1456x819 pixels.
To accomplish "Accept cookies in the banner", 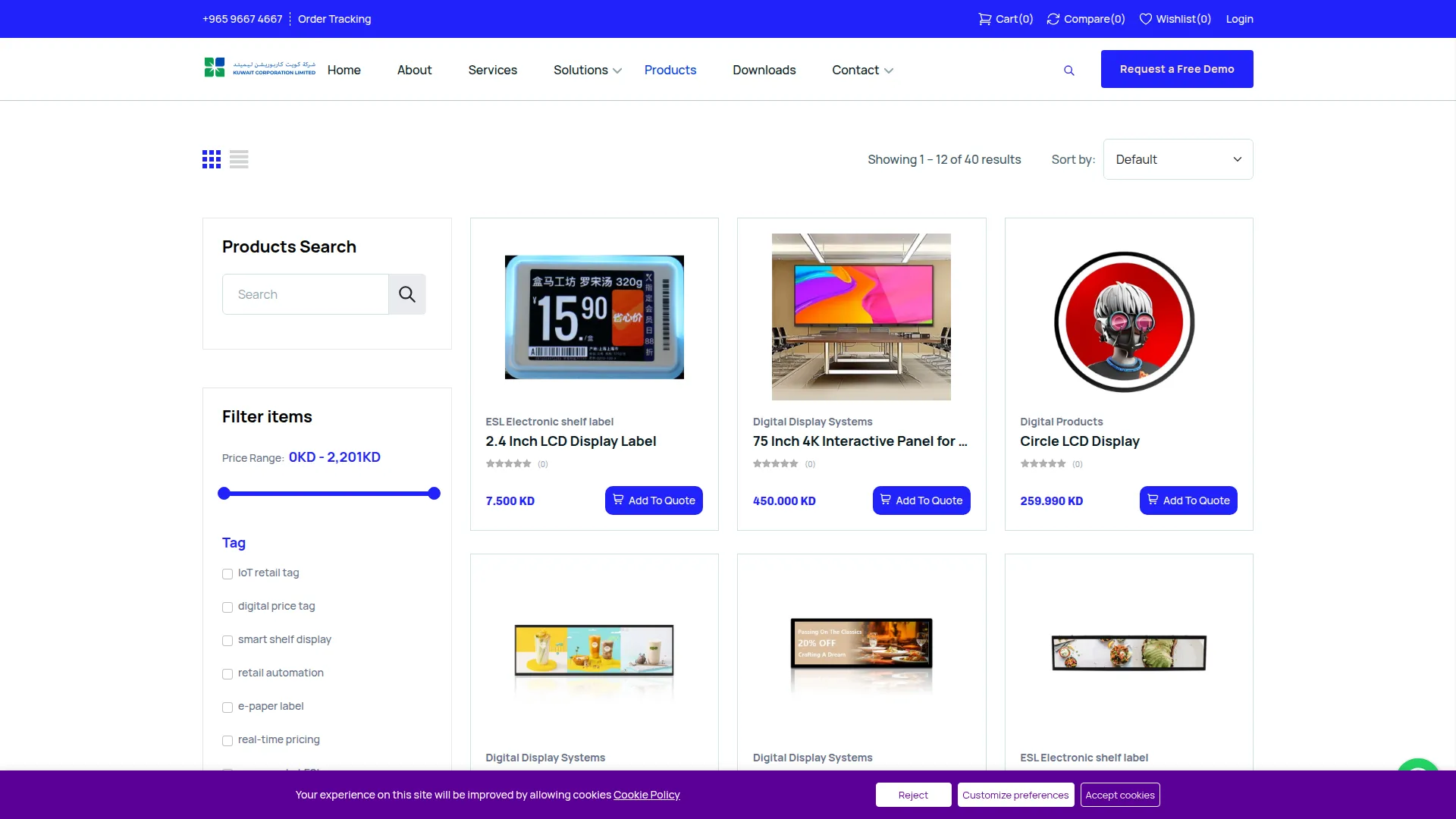I will click(x=1120, y=795).
